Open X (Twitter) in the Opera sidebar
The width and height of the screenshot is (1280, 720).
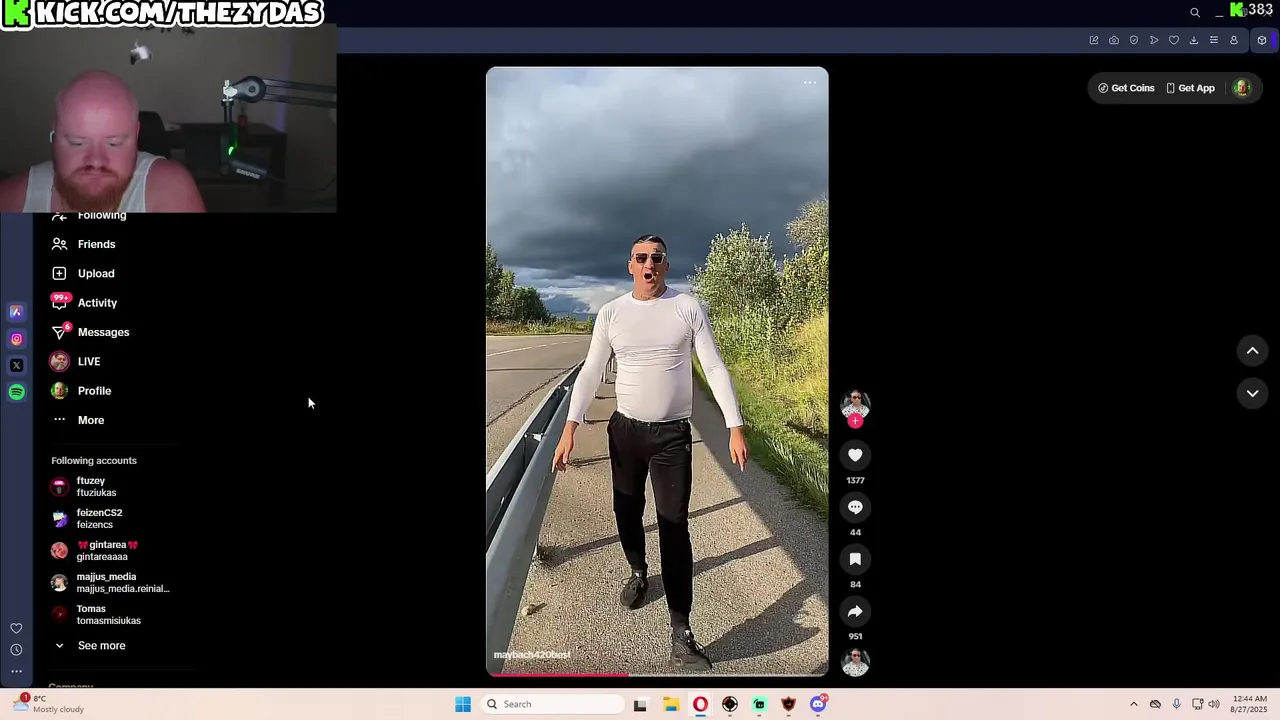(16, 365)
